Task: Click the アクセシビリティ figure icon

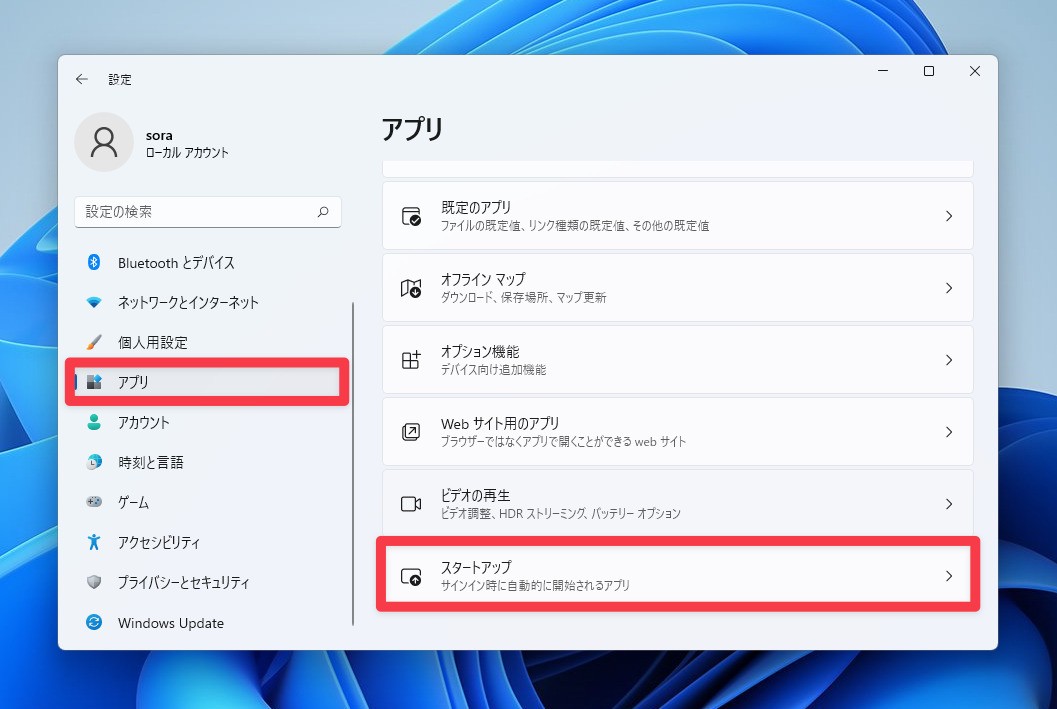Action: [x=94, y=542]
